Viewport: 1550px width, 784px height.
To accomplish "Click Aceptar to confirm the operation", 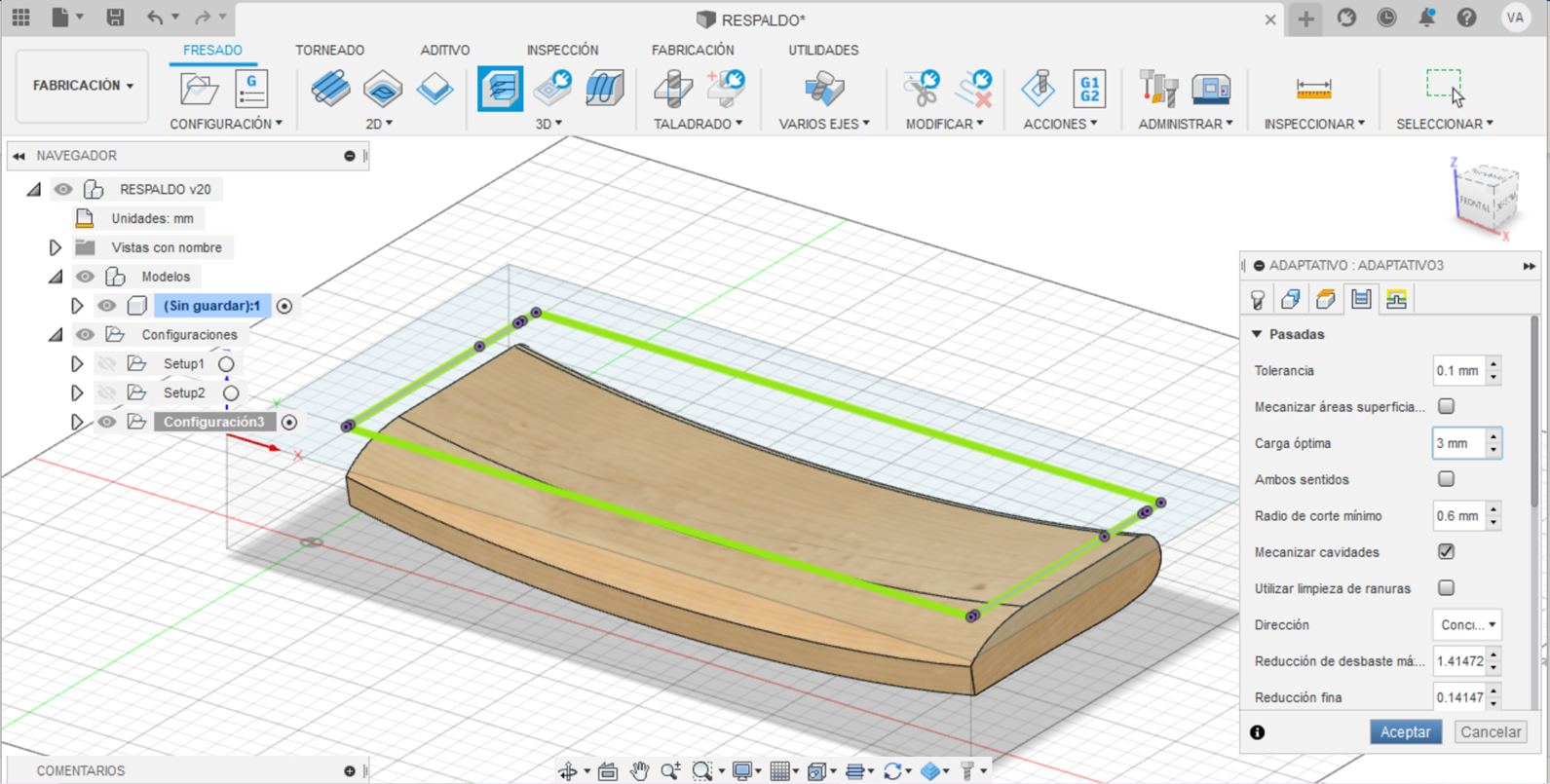I will pos(1405,732).
